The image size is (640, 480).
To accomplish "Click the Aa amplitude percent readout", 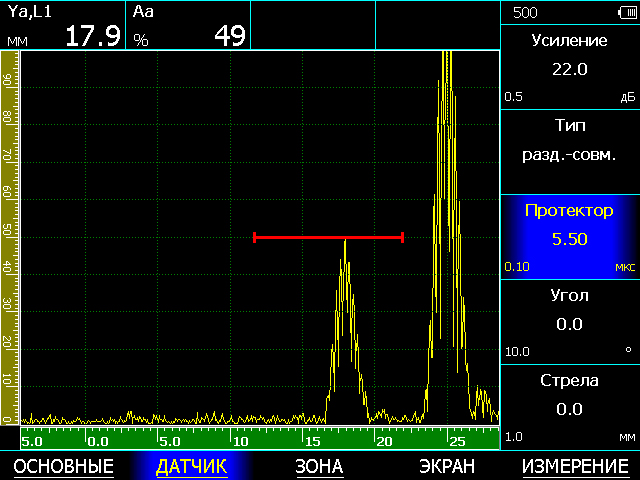I will [x=189, y=25].
